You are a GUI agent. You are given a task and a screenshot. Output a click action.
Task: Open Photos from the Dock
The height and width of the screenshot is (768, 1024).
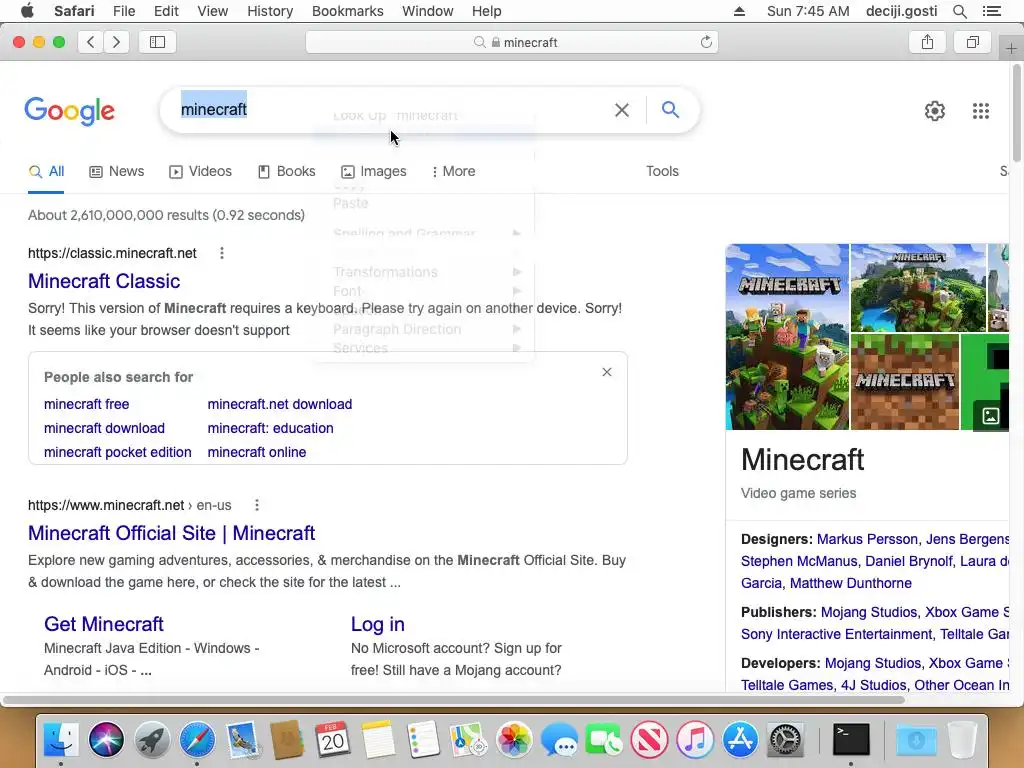pos(514,740)
